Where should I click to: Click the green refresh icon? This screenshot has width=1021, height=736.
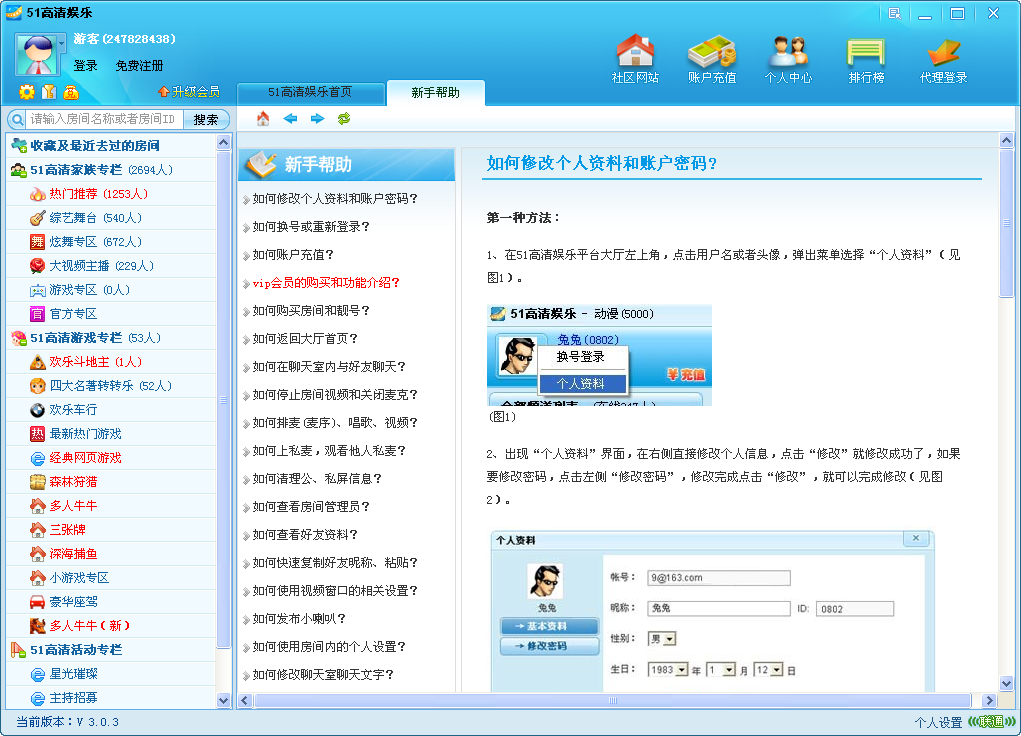pyautogui.click(x=344, y=119)
